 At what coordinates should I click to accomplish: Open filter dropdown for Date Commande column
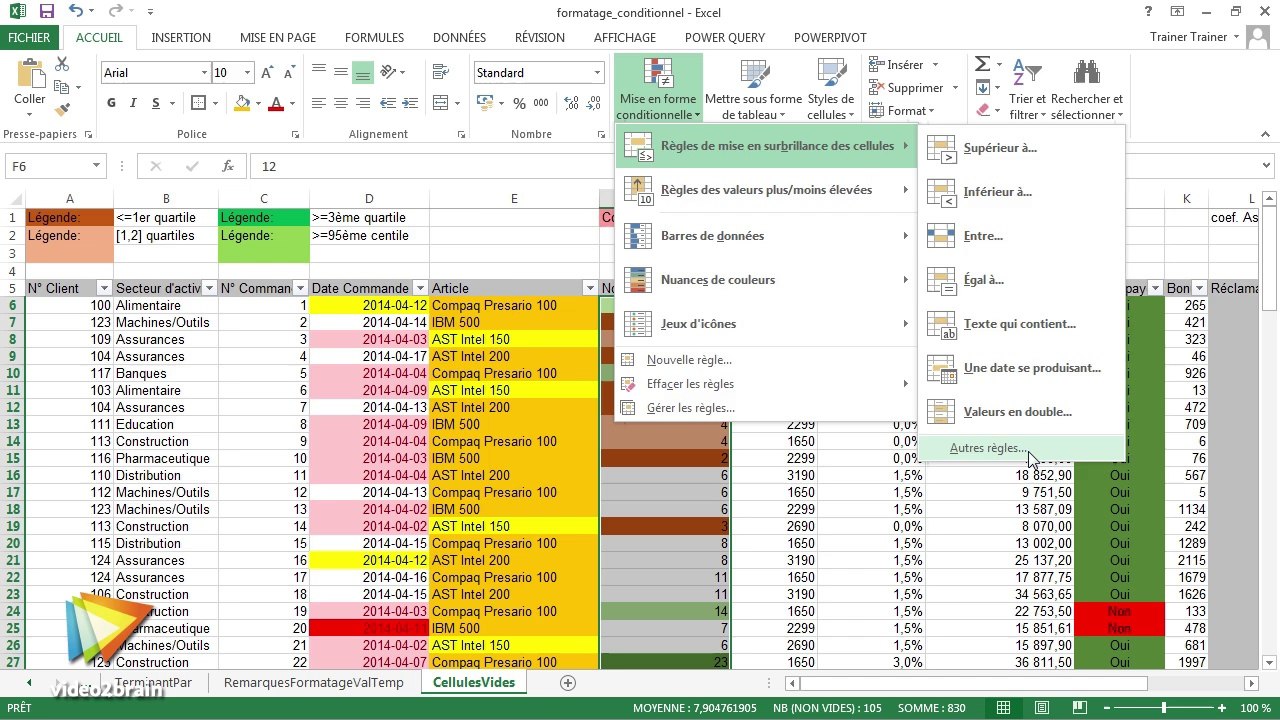420,288
